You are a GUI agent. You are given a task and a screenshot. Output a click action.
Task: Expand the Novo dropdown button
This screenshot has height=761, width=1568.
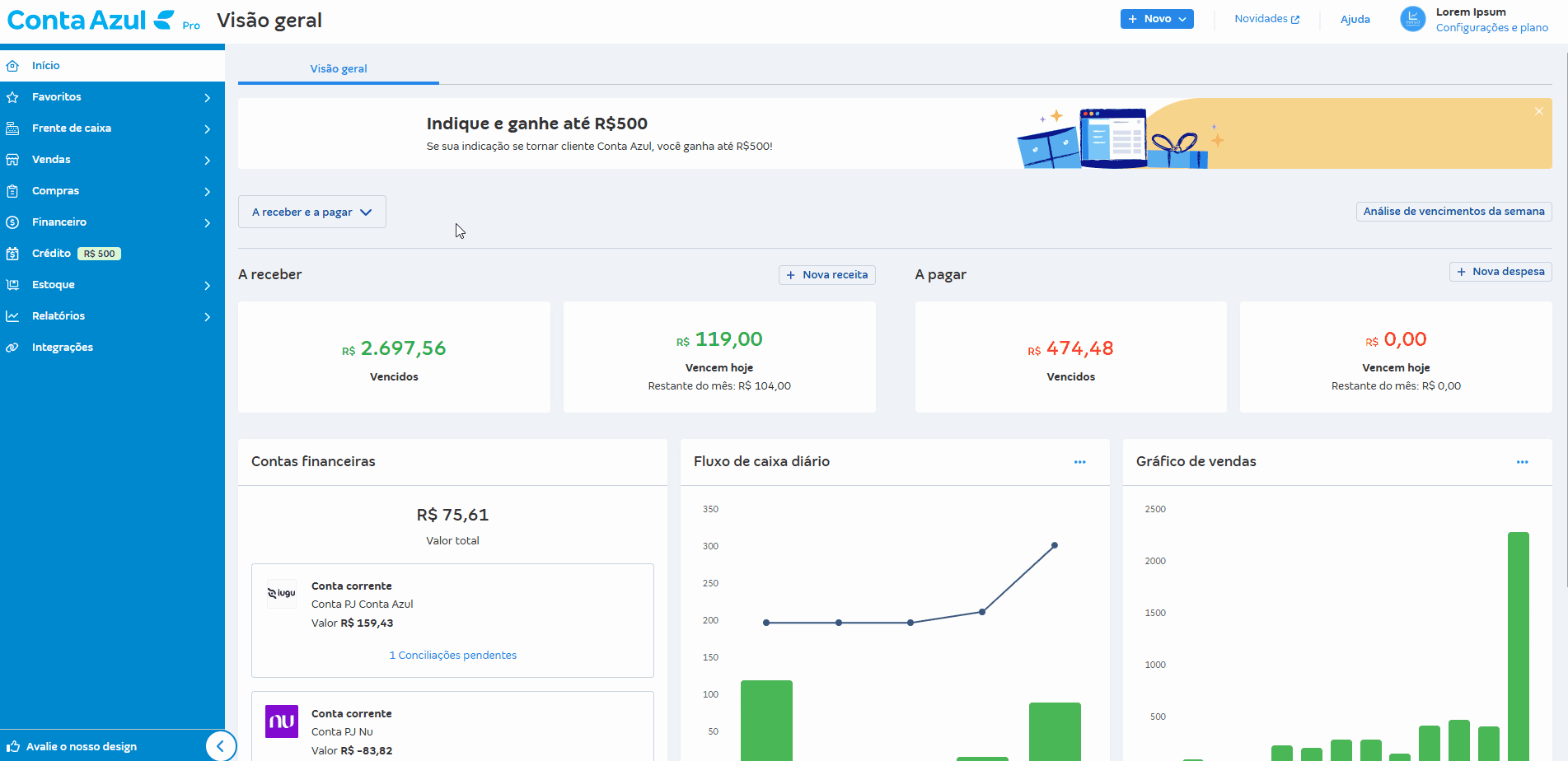tap(1156, 19)
